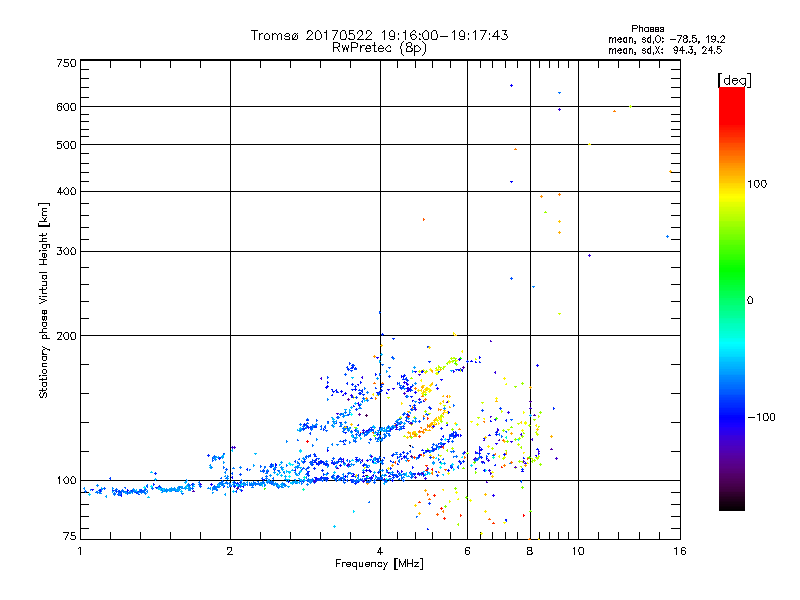
Task: Click the y-axis '750' tick label
Action: pyautogui.click(x=66, y=63)
